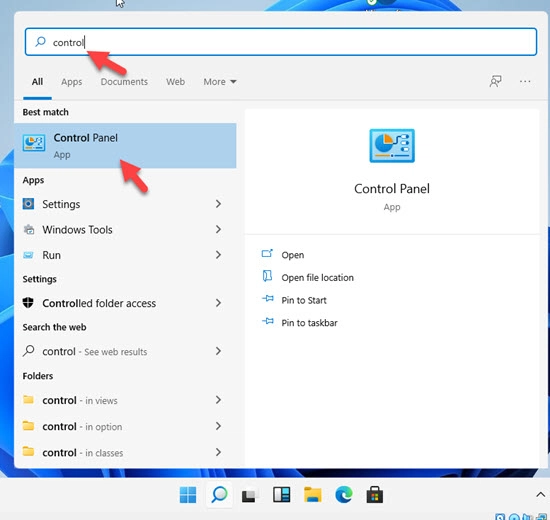This screenshot has height=520, width=550.
Task: Expand the web results chevron for control
Action: pos(218,351)
